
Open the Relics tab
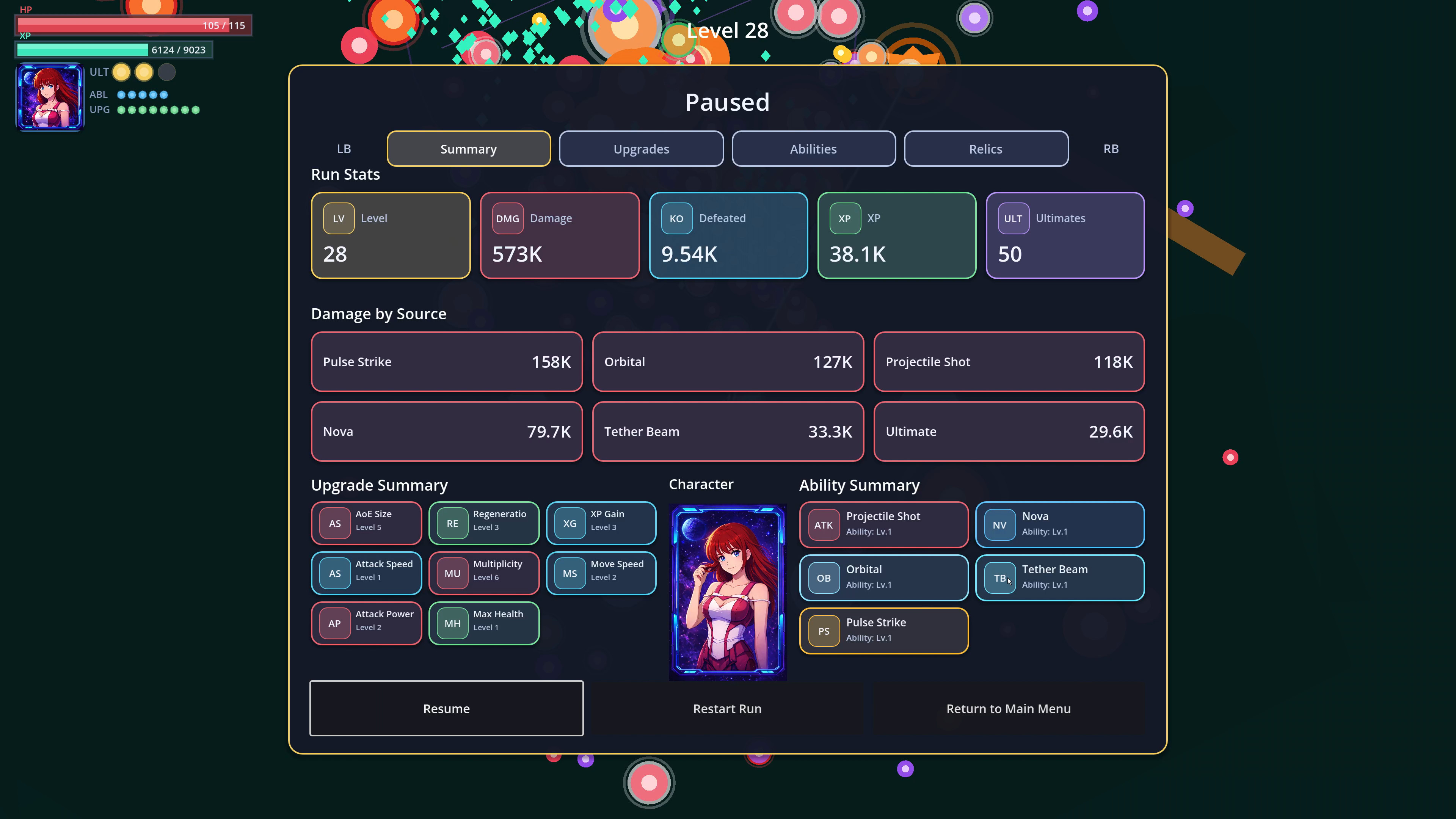pyautogui.click(x=985, y=149)
